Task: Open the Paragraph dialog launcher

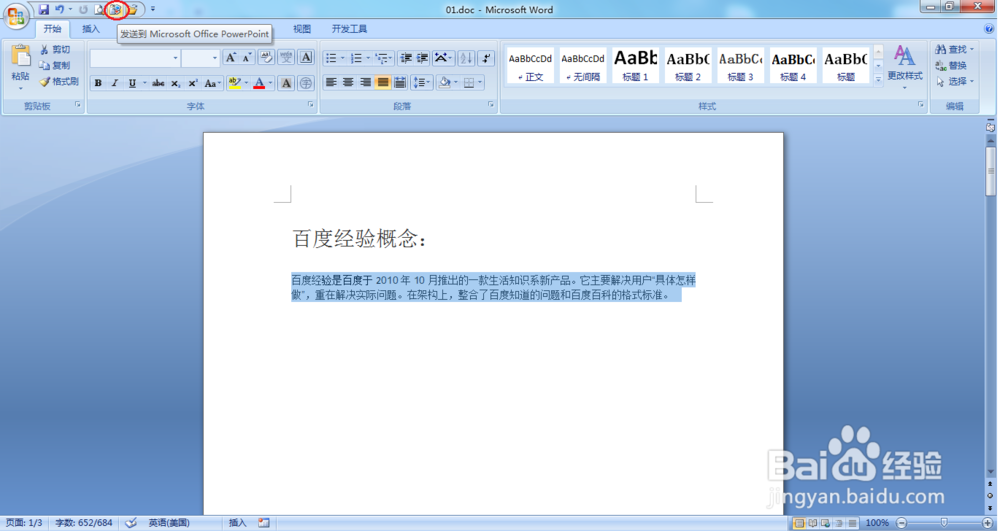Action: click(491, 105)
